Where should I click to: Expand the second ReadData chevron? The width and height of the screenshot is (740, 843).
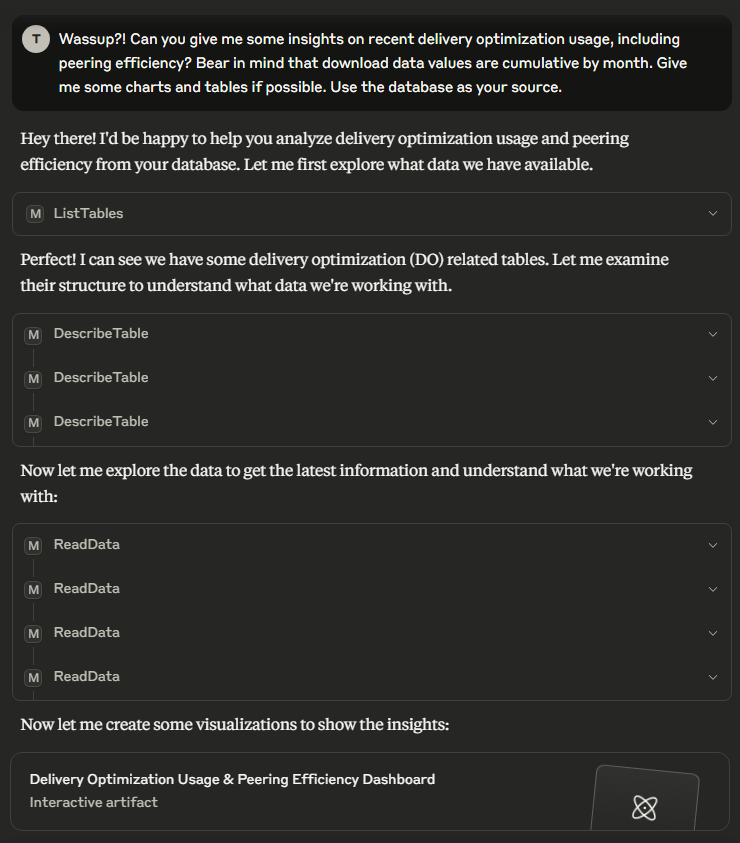[x=713, y=589]
